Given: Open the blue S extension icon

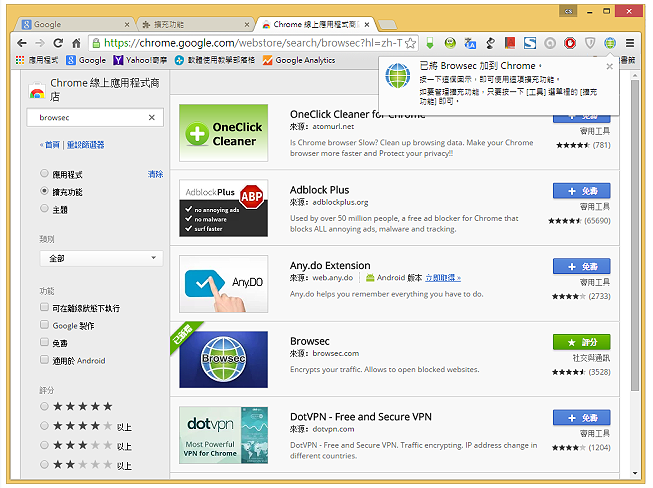Looking at the screenshot, I should click(x=530, y=43).
